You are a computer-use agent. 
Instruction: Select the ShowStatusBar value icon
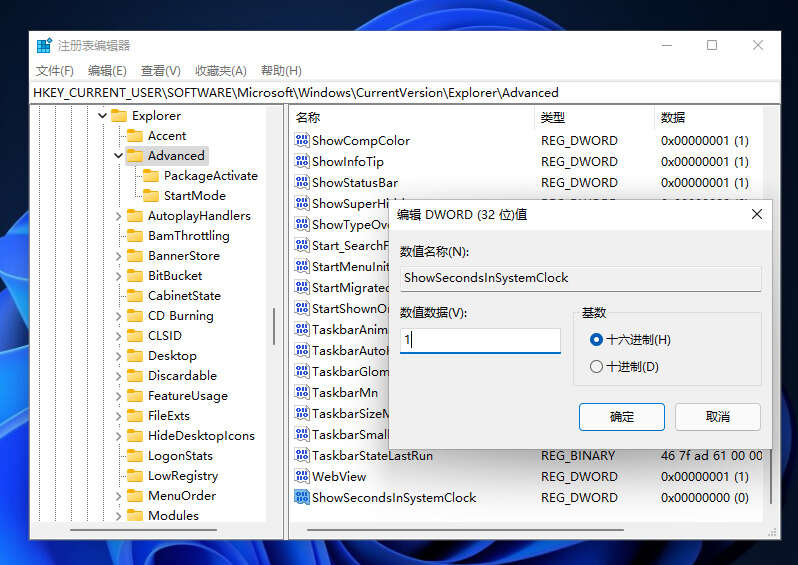[302, 182]
